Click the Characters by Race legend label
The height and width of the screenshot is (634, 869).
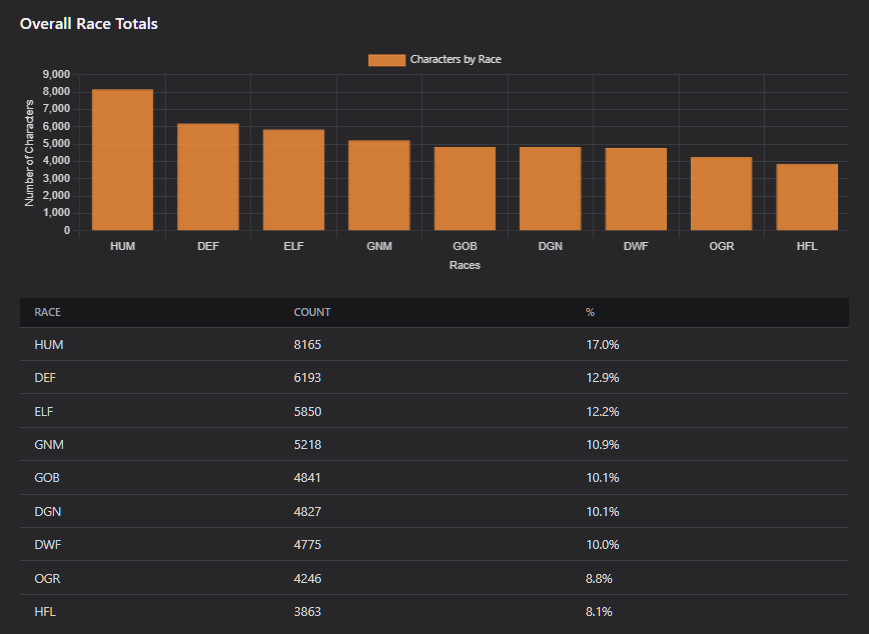[456, 59]
